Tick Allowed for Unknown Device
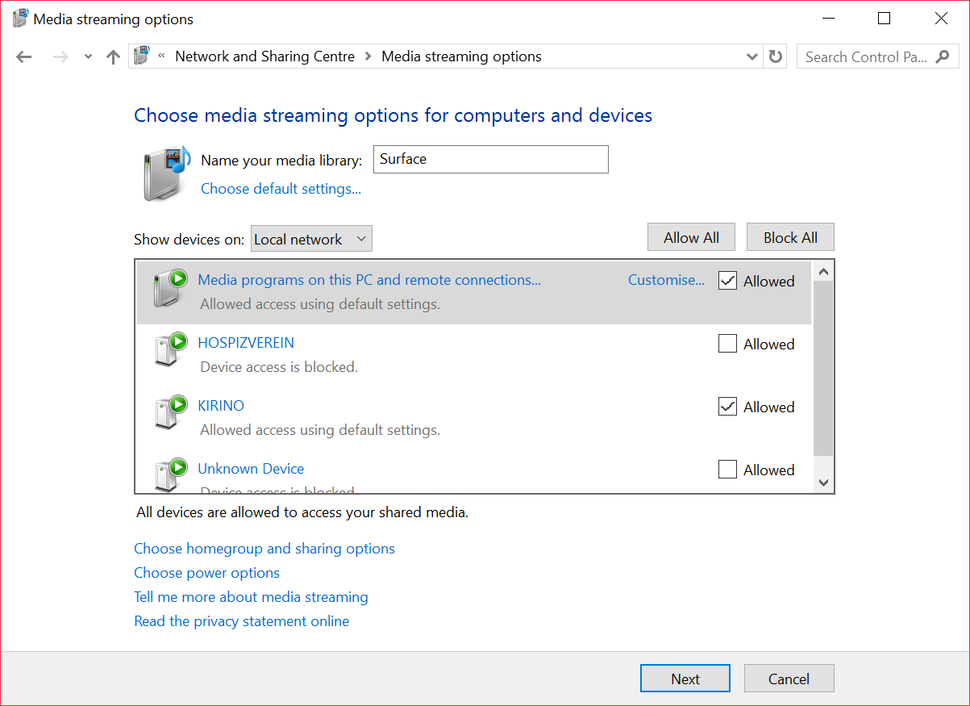Viewport: 970px width, 706px height. 727,470
